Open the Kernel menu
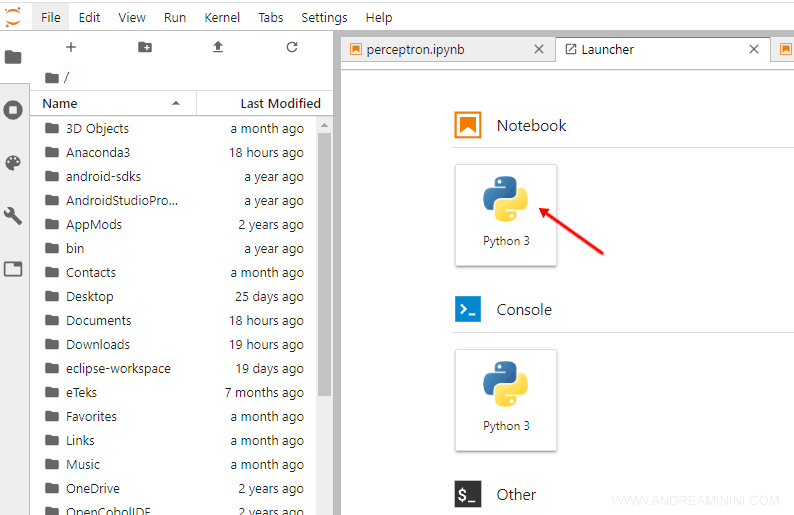The height and width of the screenshot is (515, 794). (221, 17)
